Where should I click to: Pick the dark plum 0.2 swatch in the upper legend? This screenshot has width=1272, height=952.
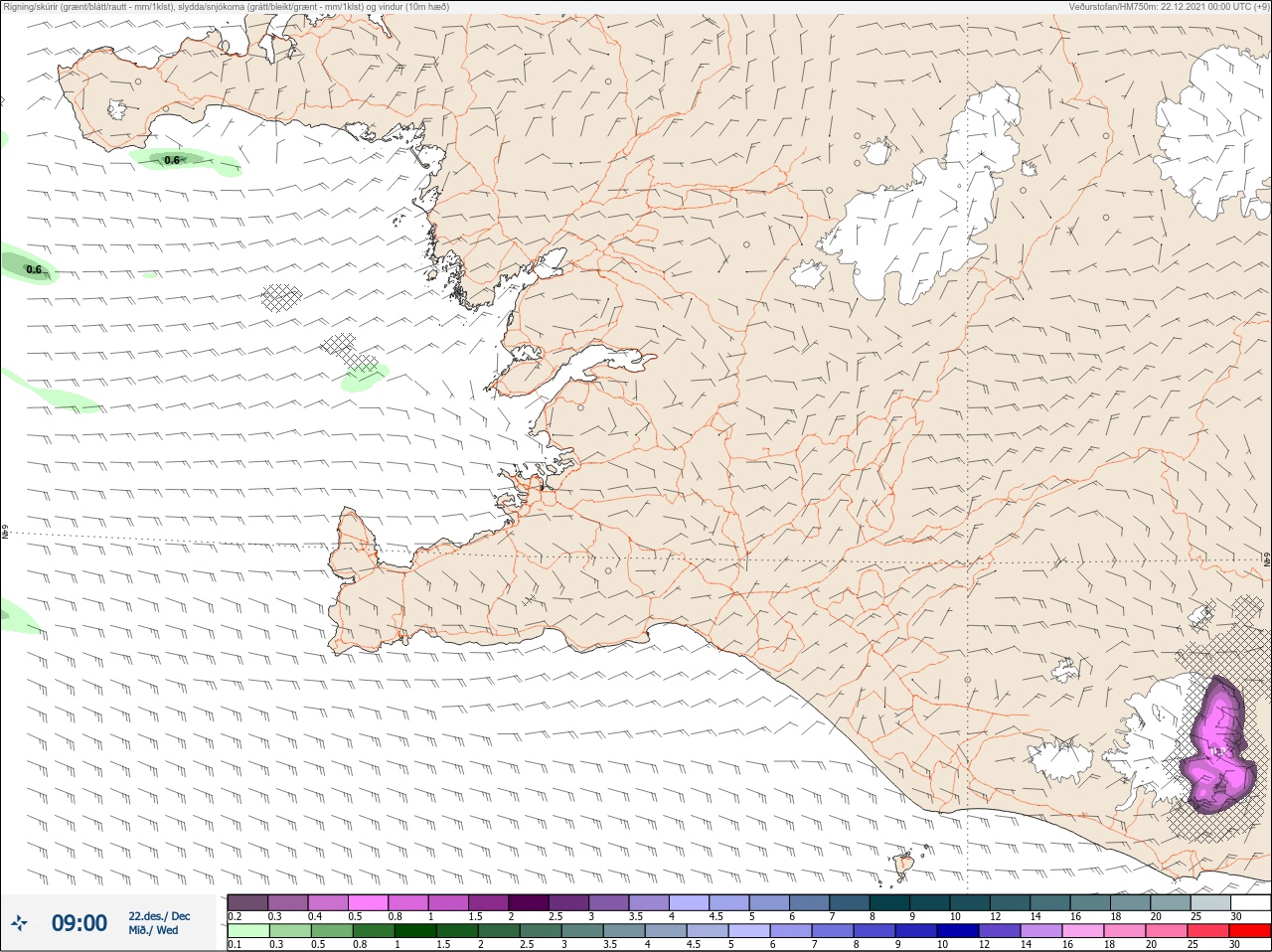click(247, 902)
